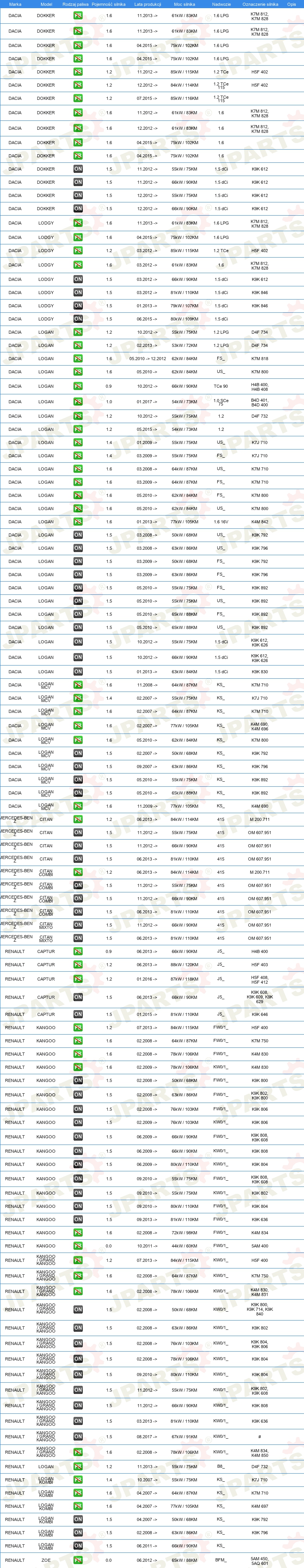
Task: Click petrol icon in Logan 53kW/72KM LPG row
Action: [78, 345]
